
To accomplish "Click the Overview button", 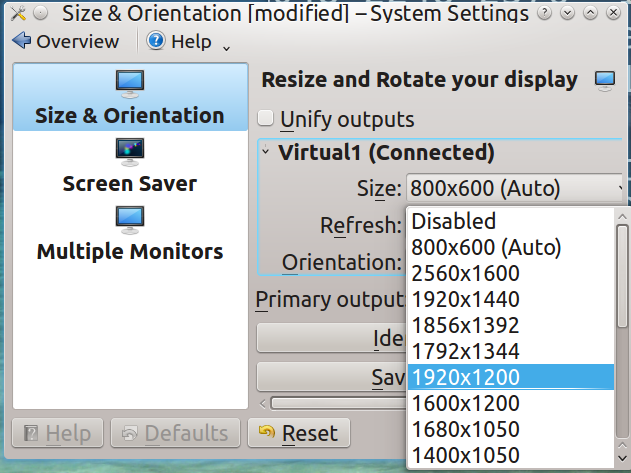I will (x=66, y=41).
